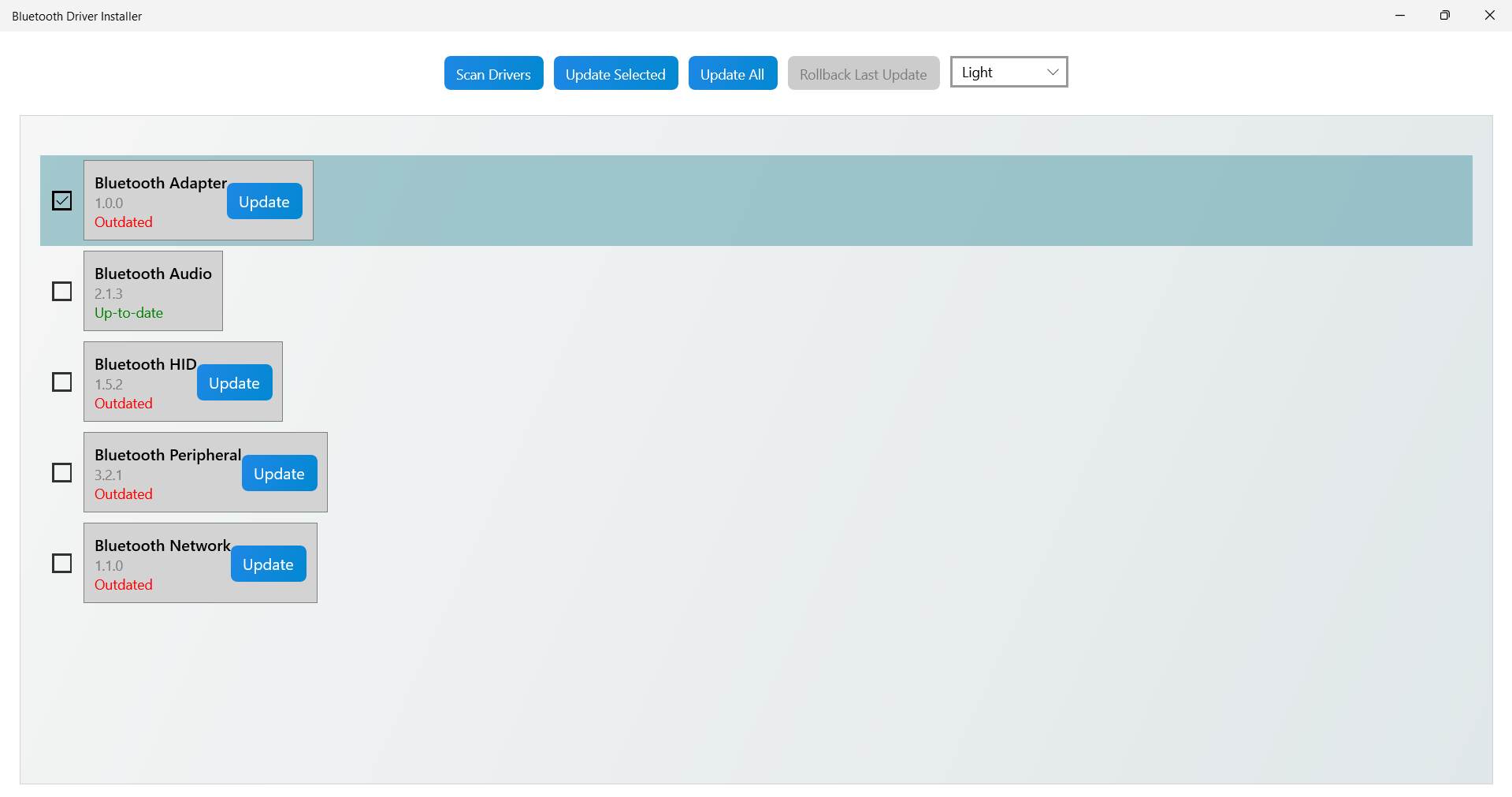Image resolution: width=1512 pixels, height=797 pixels.
Task: Check the Bluetooth HID checkbox
Action: tap(62, 382)
